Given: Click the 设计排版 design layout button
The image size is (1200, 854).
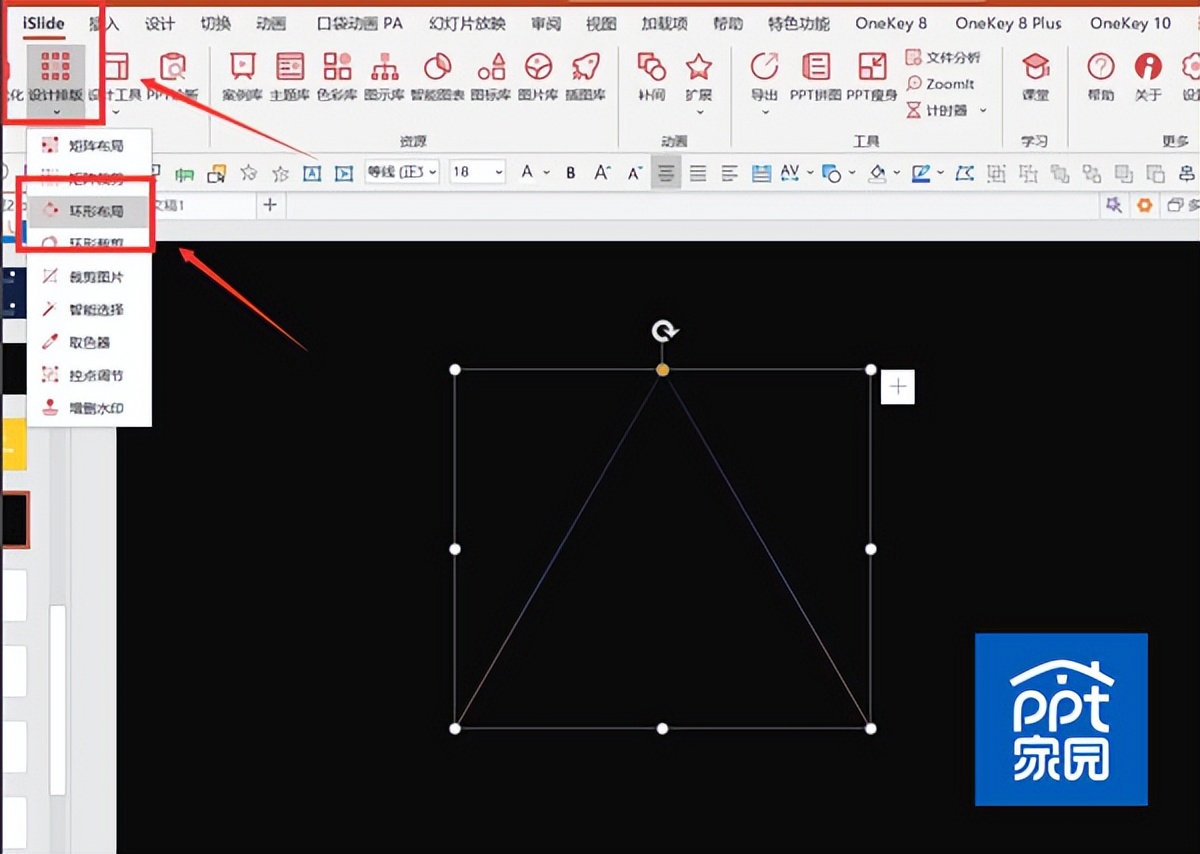Looking at the screenshot, I should coord(55,80).
